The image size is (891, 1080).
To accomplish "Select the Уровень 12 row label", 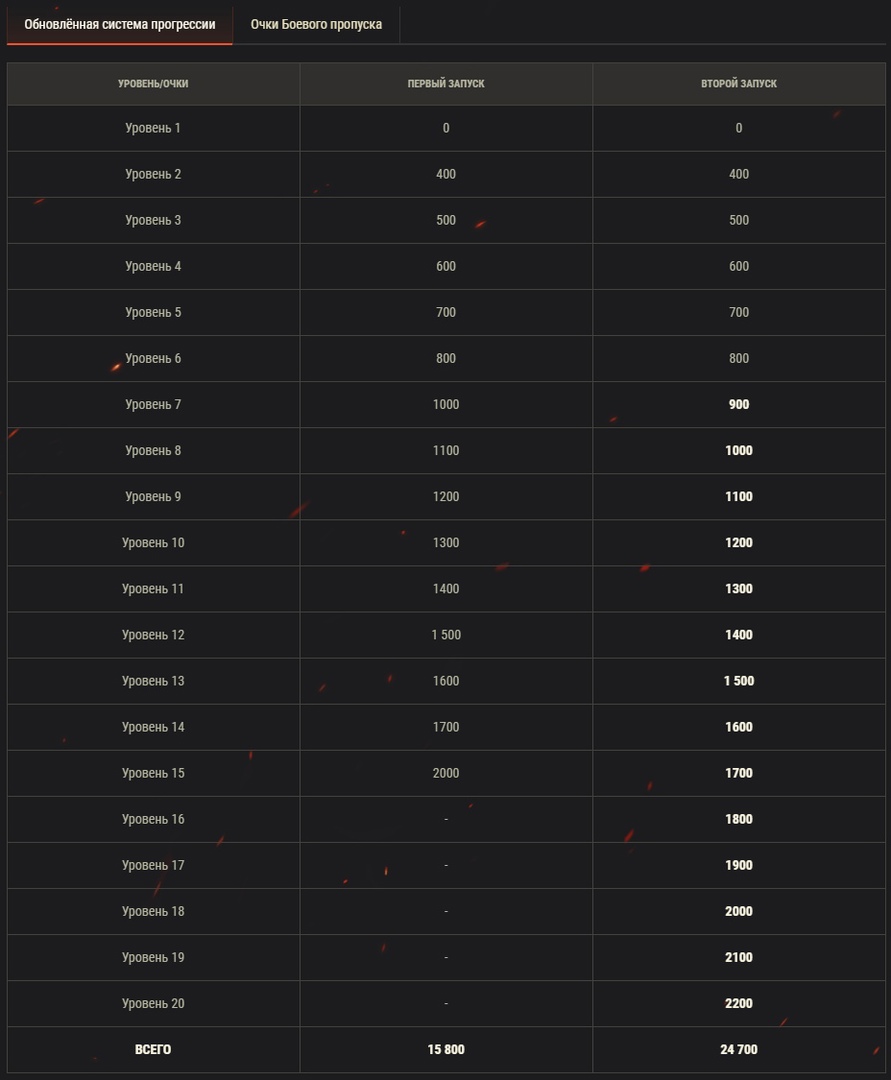I will (x=153, y=635).
